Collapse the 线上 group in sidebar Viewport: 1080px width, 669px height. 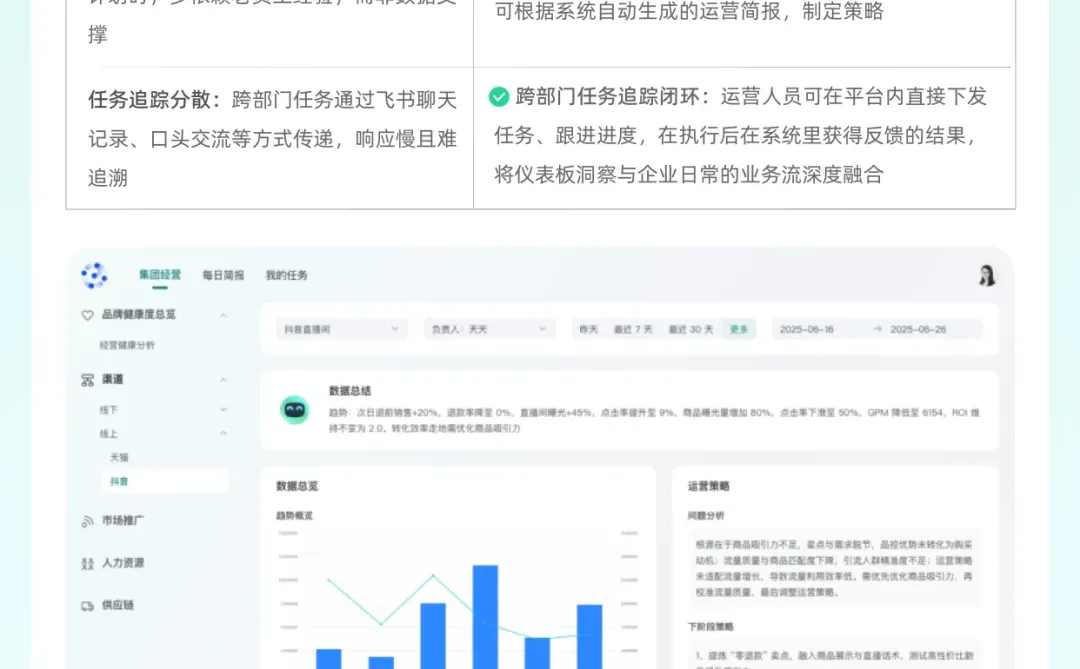coord(221,433)
